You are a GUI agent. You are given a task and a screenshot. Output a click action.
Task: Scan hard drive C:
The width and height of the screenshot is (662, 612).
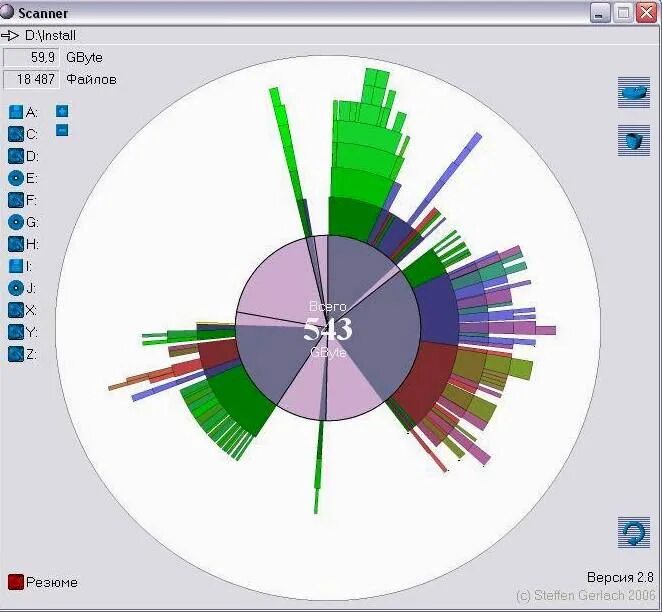click(16, 134)
